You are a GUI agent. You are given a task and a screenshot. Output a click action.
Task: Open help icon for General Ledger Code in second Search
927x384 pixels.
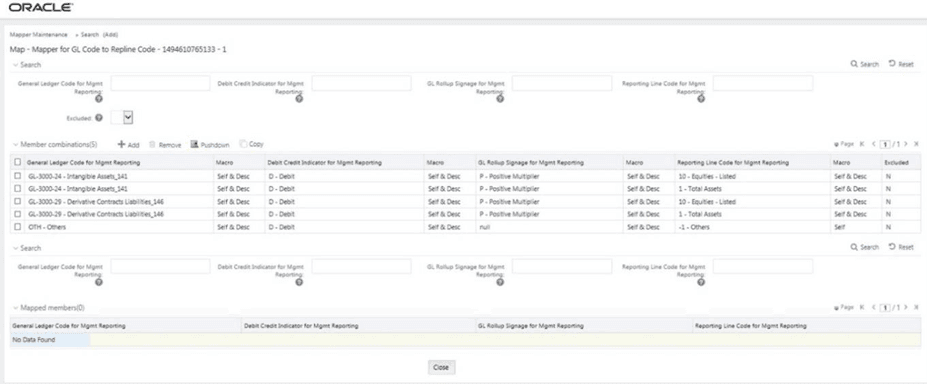point(99,282)
